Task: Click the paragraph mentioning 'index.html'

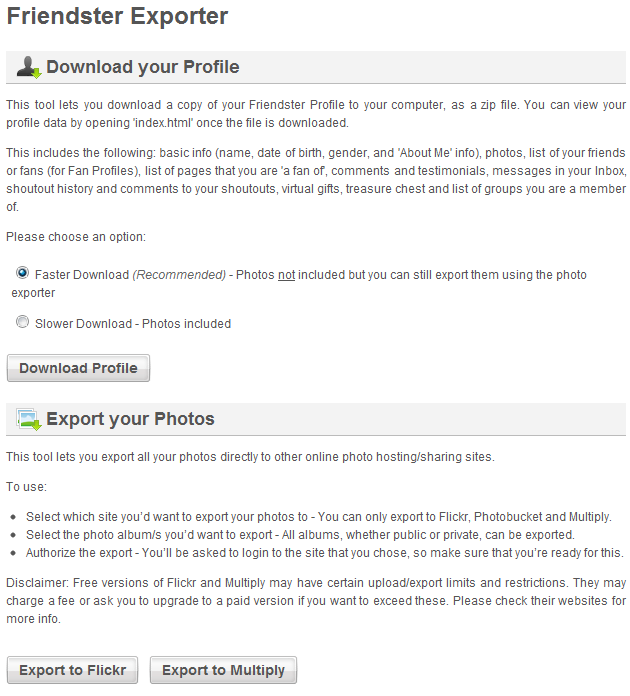Action: [315, 113]
